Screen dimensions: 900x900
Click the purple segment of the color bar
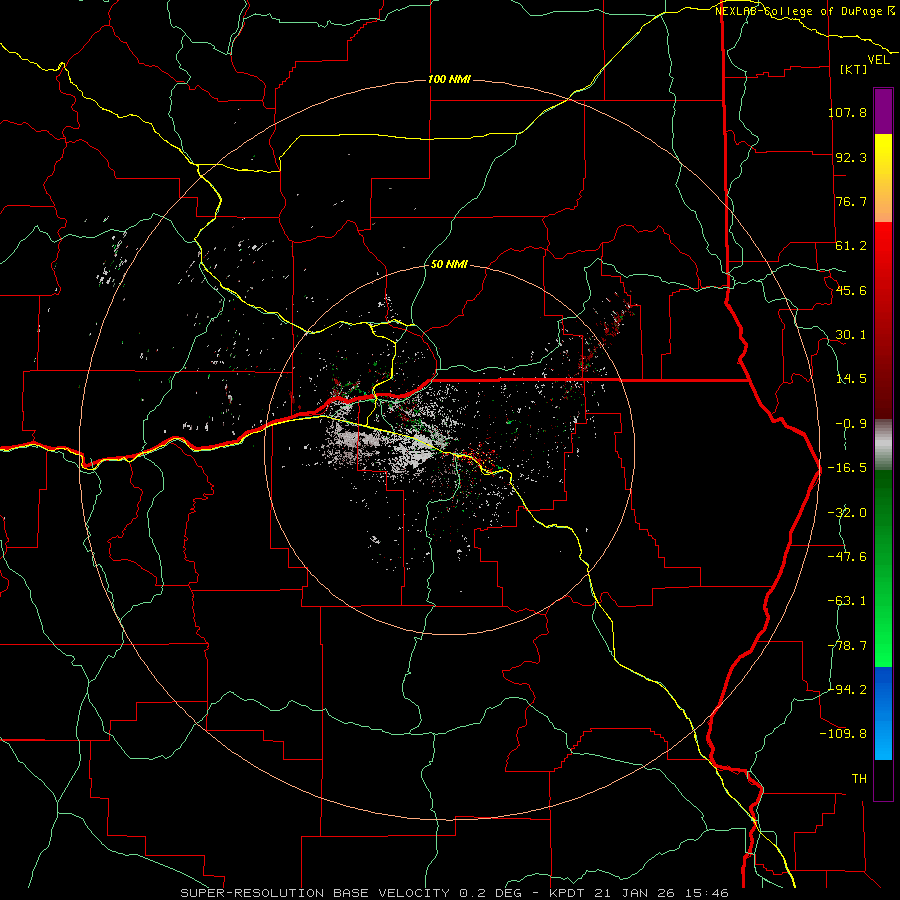883,111
